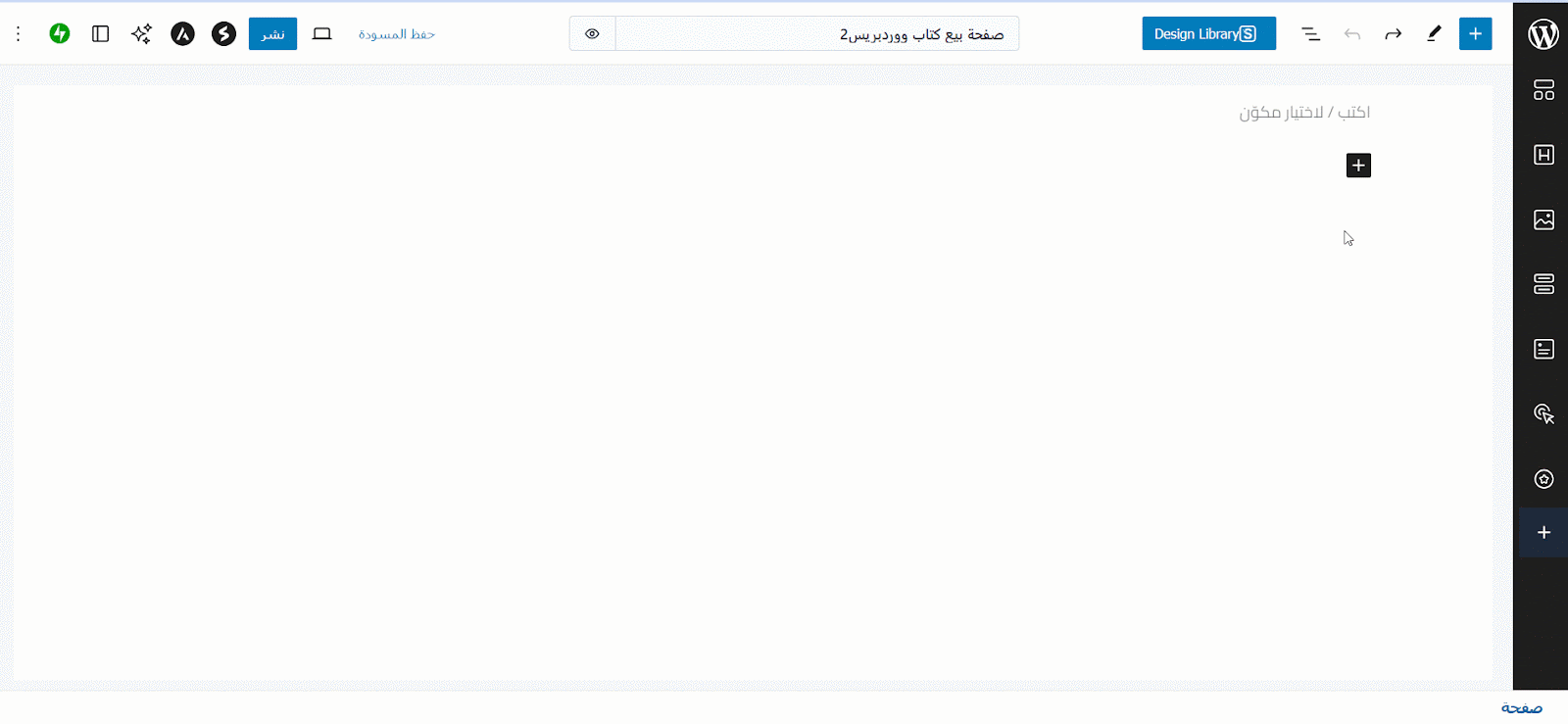Toggle the eye visibility icon near title

[x=592, y=33]
